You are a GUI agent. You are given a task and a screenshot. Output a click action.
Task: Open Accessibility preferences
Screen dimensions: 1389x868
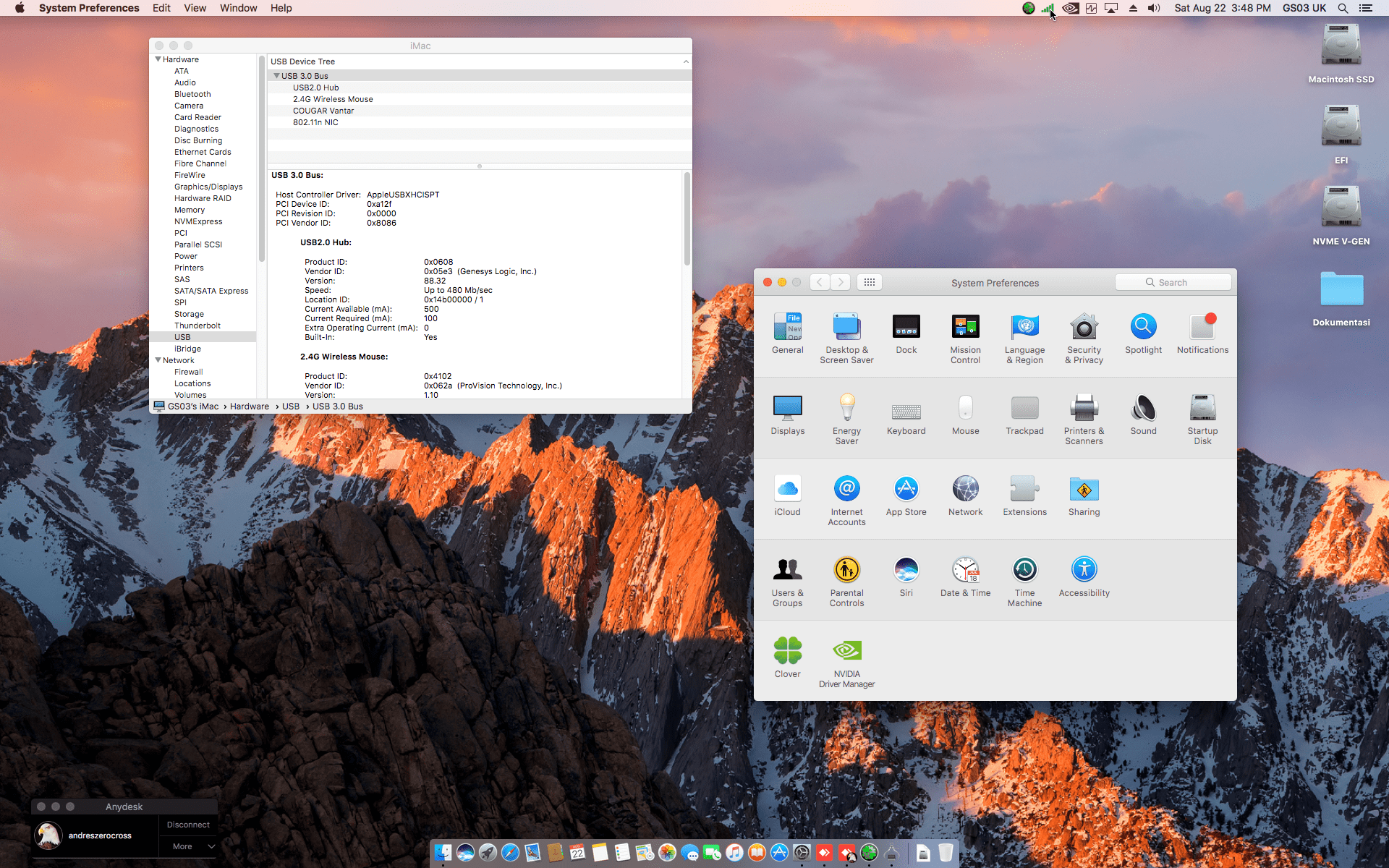coord(1084,576)
